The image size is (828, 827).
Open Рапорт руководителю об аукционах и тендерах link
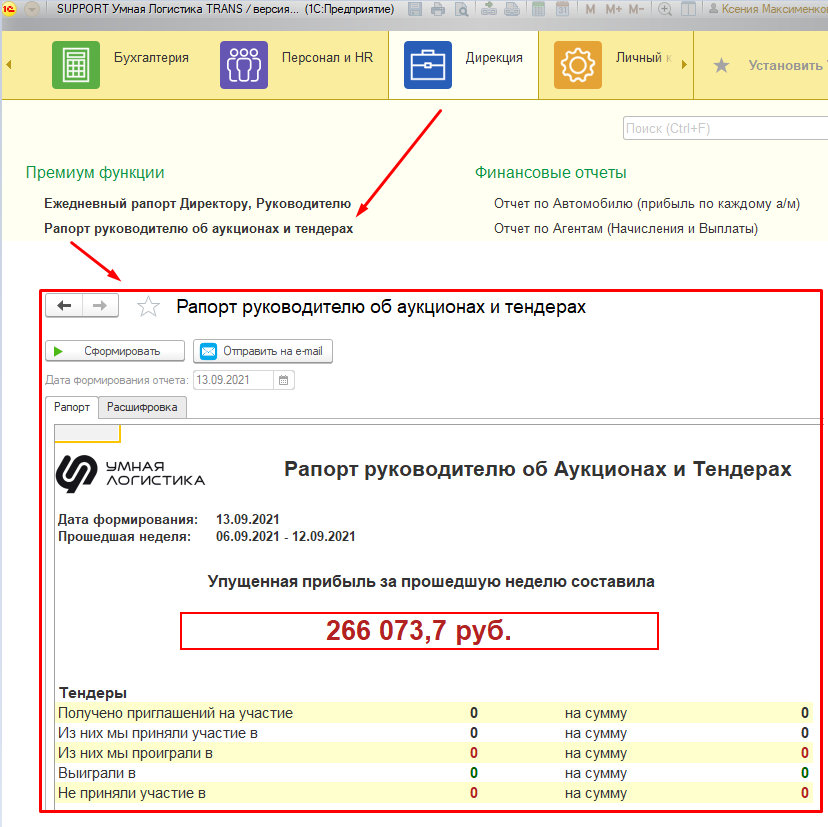[199, 229]
